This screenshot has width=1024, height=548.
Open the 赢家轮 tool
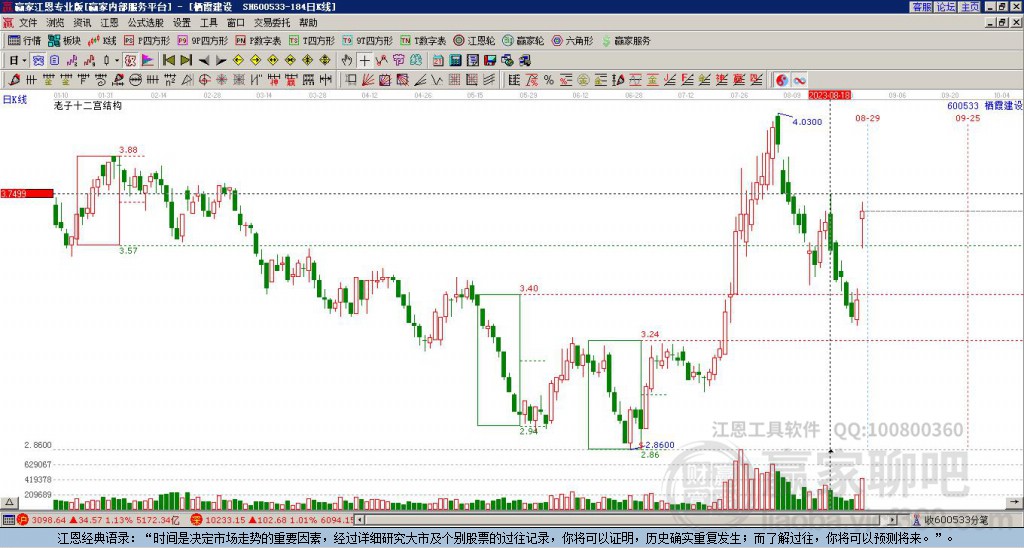tap(523, 40)
